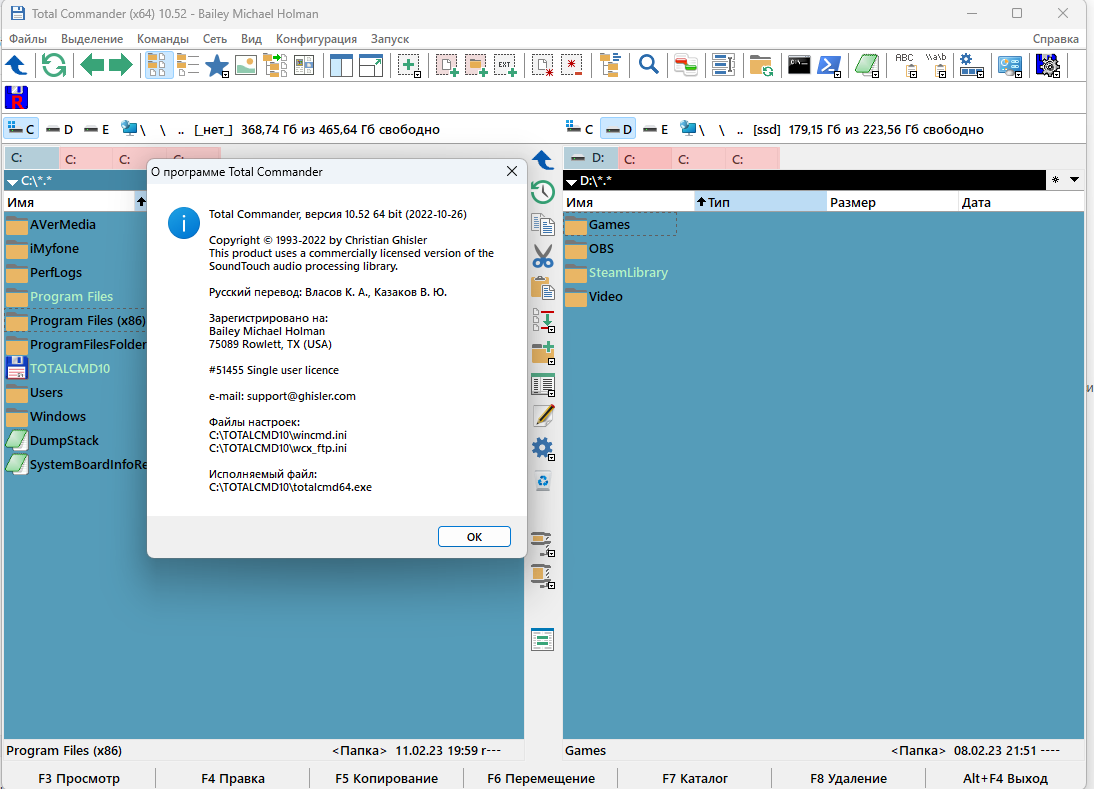Click the ABC copy names icon
This screenshot has width=1094, height=789.
(x=906, y=66)
